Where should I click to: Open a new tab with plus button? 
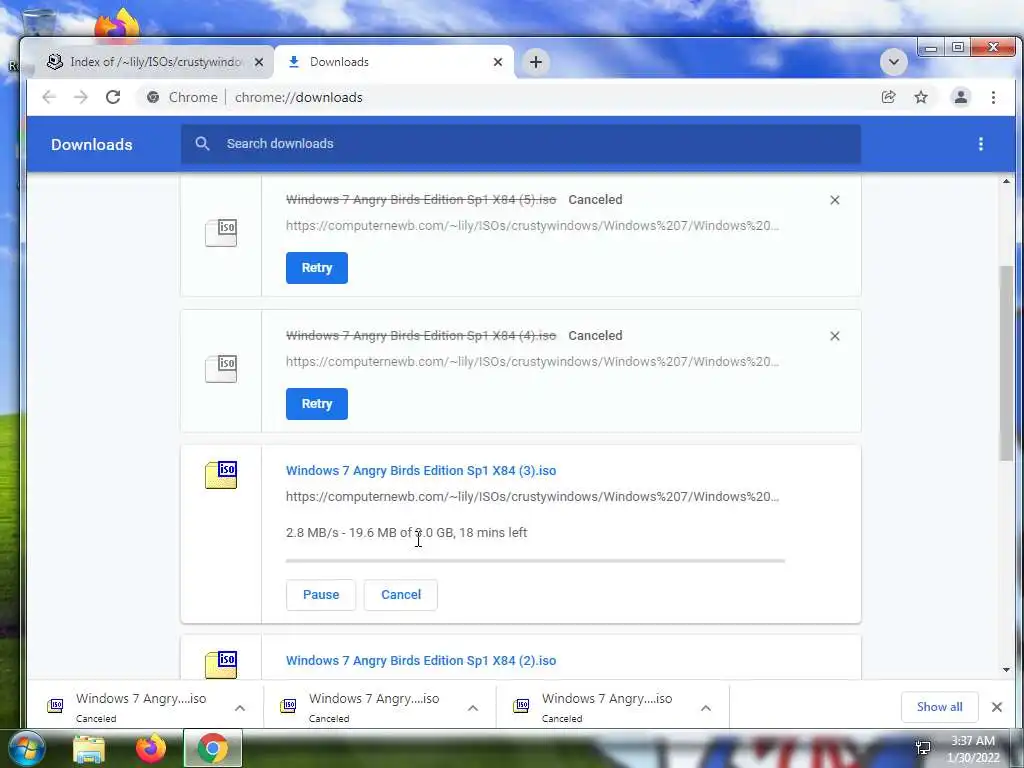tap(536, 62)
